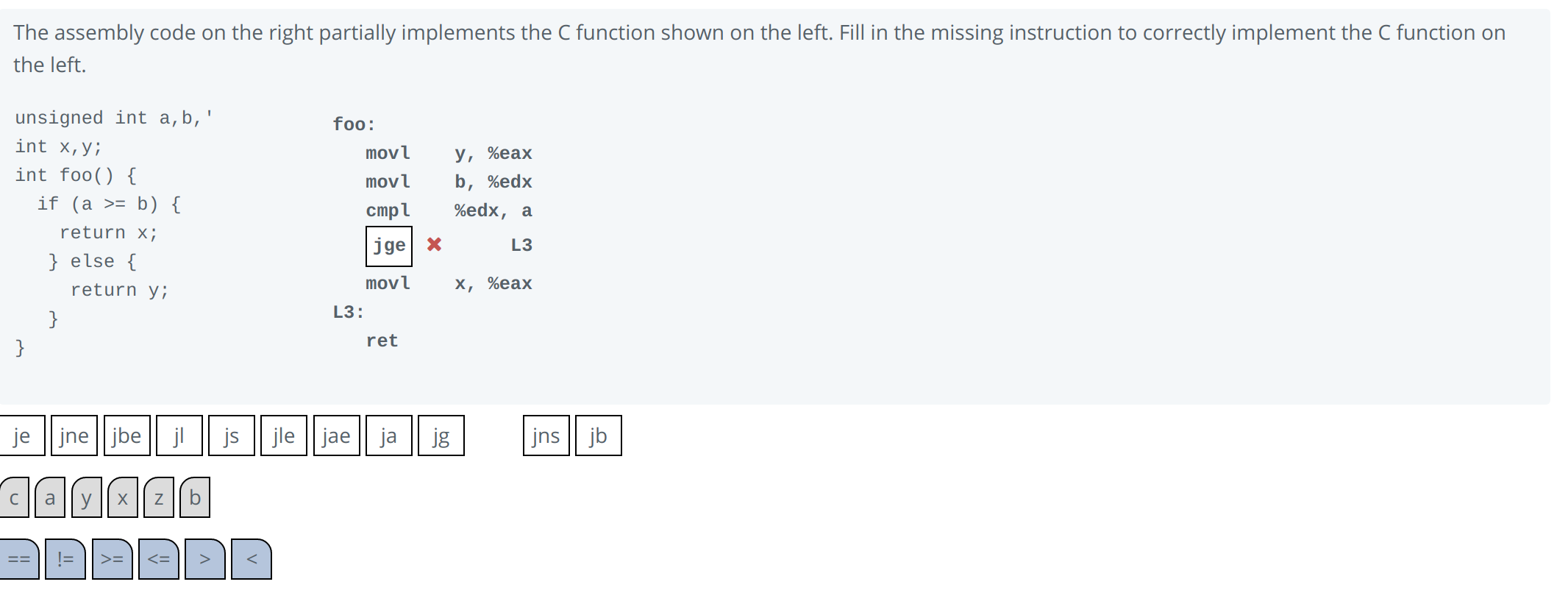Select the 'jl' instruction tile
Image resolution: width=1568 pixels, height=615 pixels.
tap(179, 436)
